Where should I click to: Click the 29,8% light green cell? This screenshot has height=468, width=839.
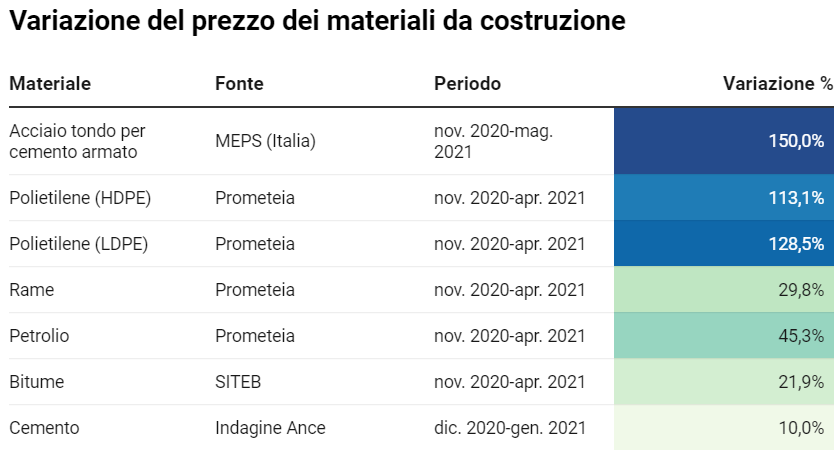724,290
